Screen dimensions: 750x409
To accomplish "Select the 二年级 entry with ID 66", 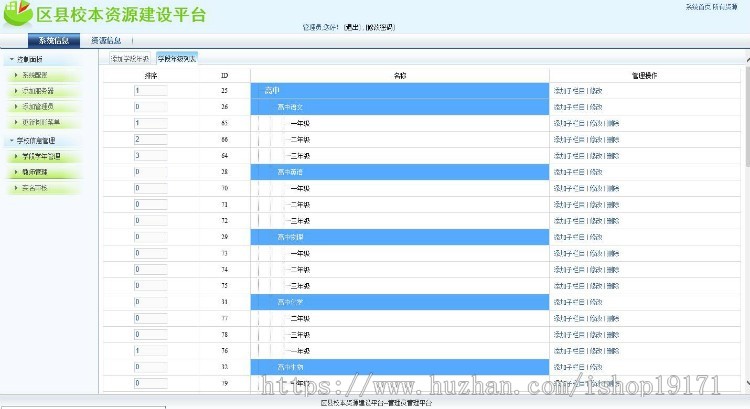I will tap(300, 140).
